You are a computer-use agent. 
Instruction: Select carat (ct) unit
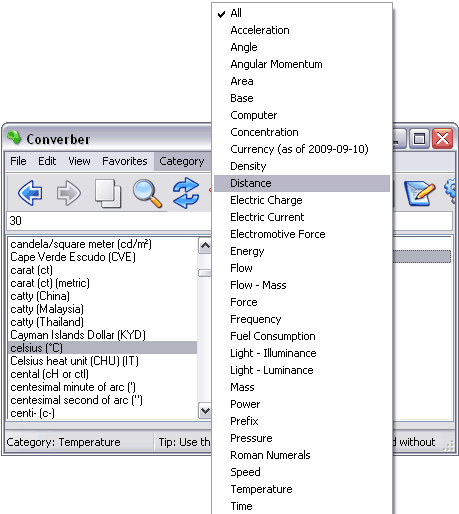[102, 270]
